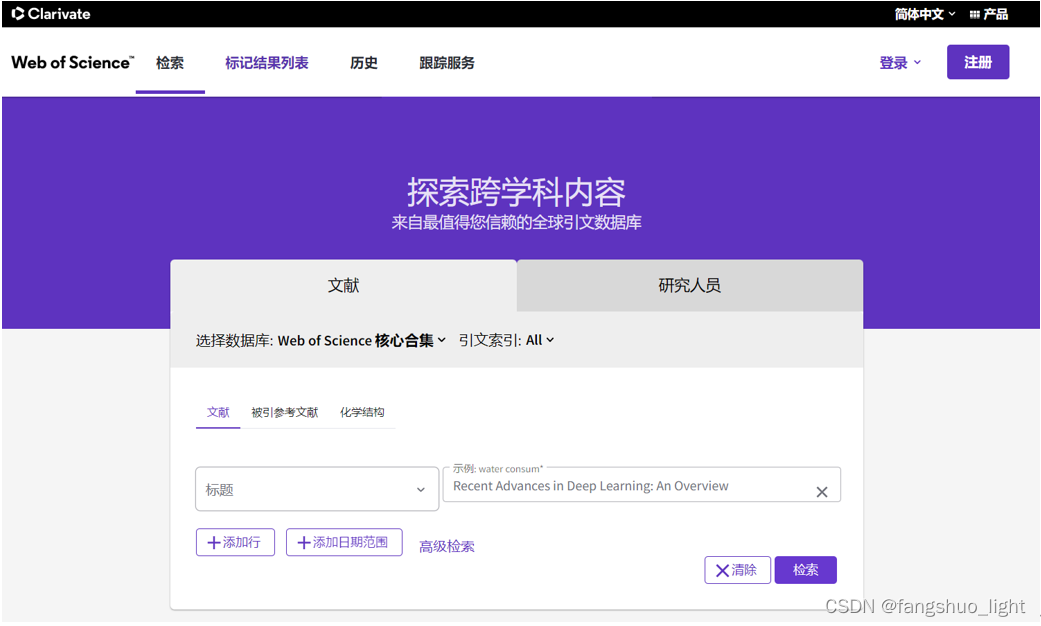Click the 添加日期范围 button
The width and height of the screenshot is (1041, 626).
tap(344, 542)
